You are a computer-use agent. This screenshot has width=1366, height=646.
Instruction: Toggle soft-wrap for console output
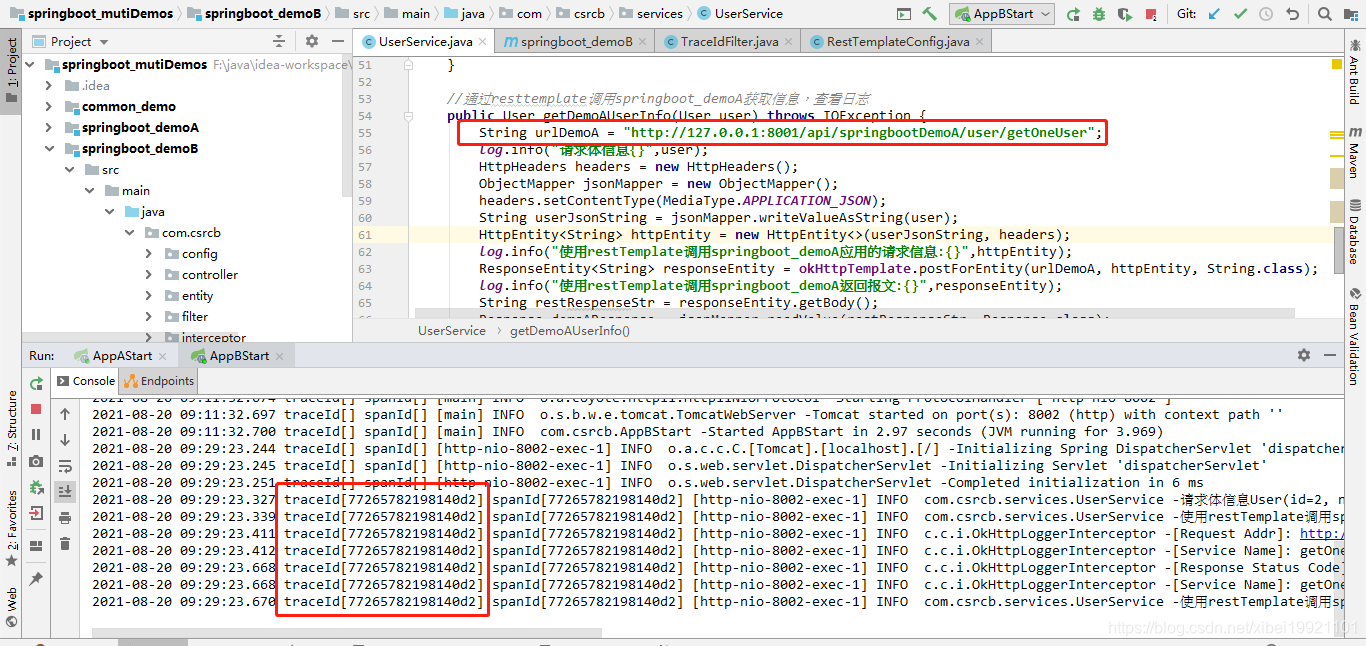point(65,464)
